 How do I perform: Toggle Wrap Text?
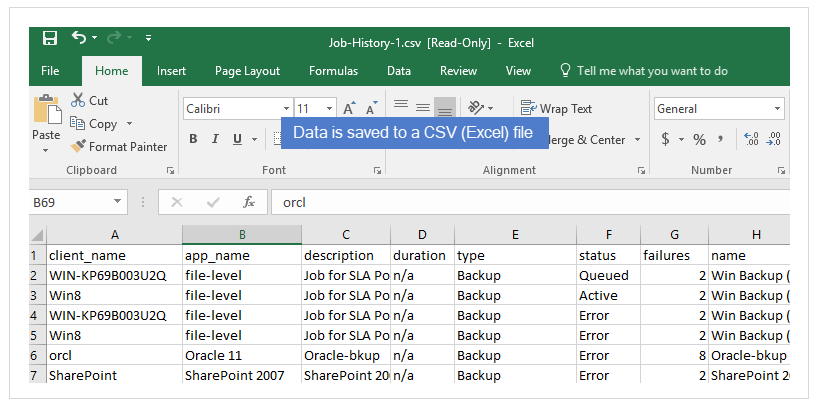click(x=556, y=108)
